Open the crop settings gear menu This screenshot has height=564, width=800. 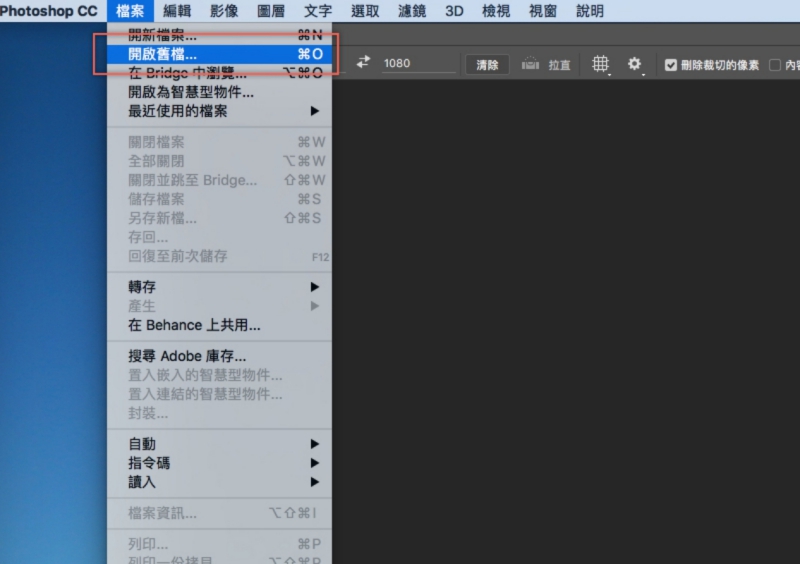[x=634, y=64]
